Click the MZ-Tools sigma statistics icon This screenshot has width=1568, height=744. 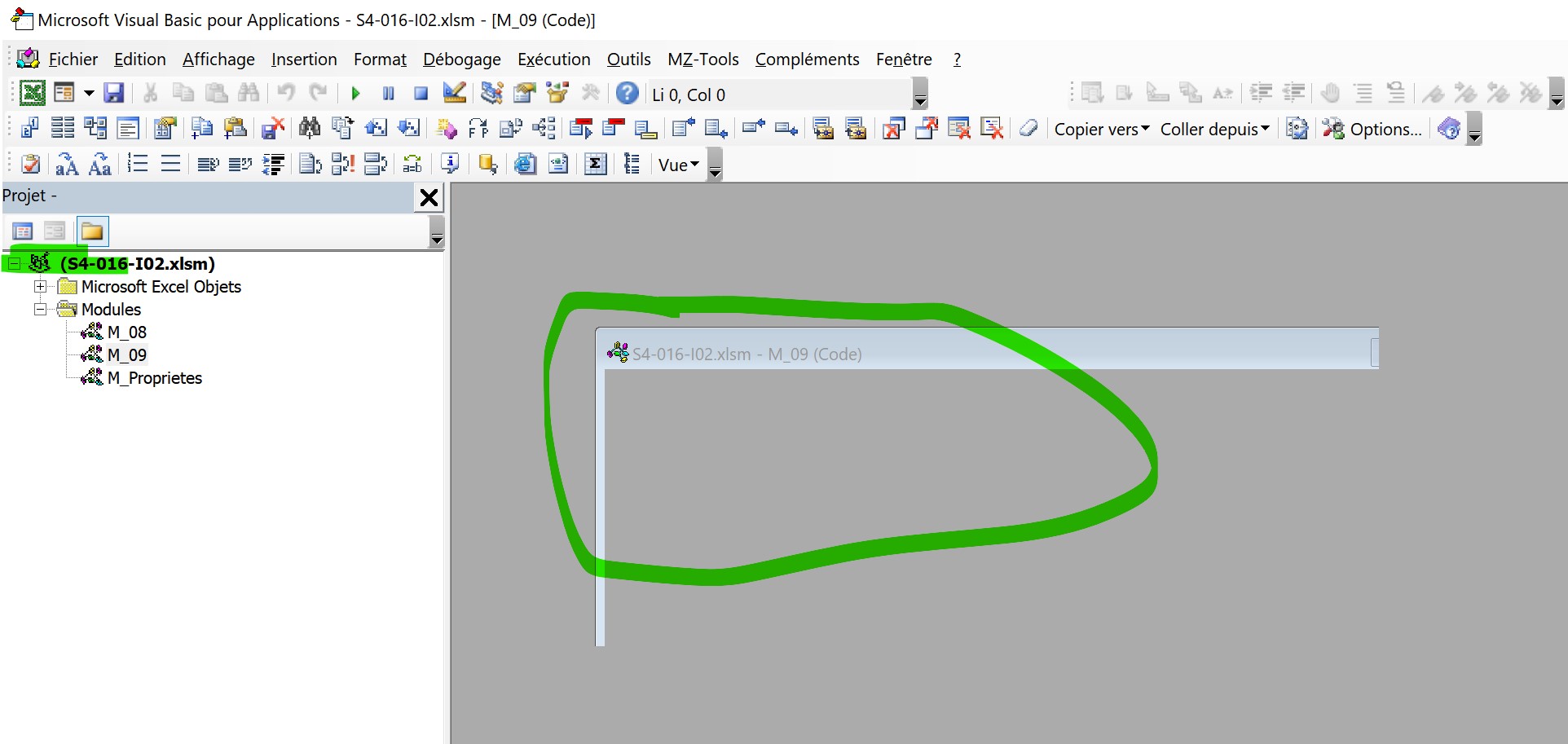point(596,164)
